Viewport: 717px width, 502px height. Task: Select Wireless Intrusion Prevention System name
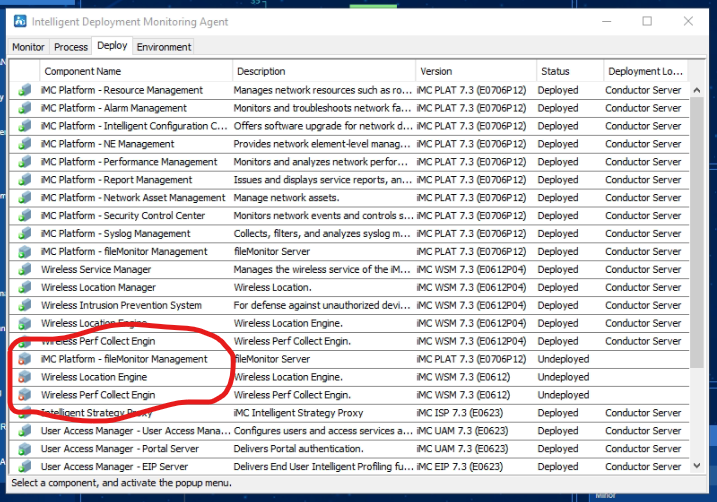click(121, 305)
